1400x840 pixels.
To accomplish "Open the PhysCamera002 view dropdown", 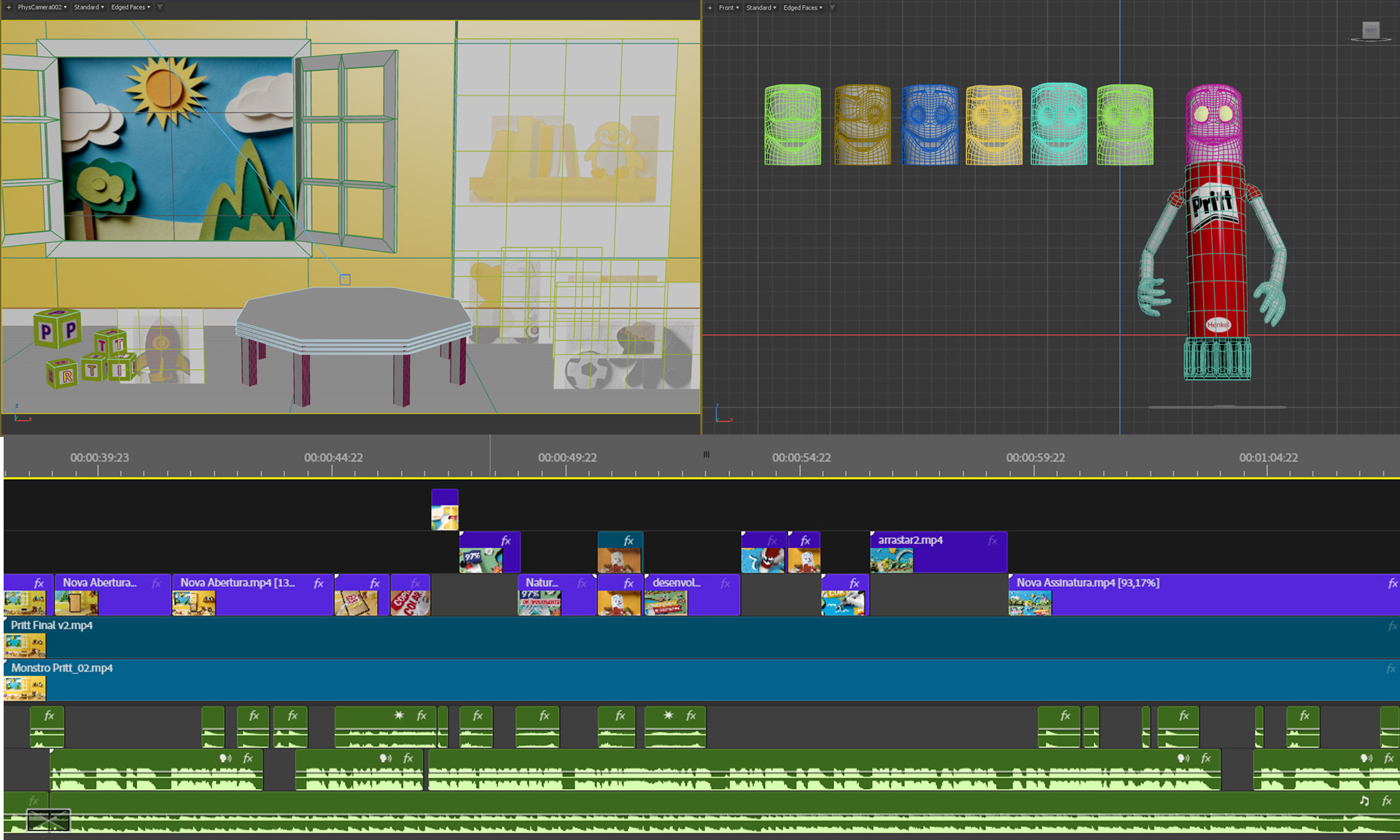I will [x=42, y=7].
